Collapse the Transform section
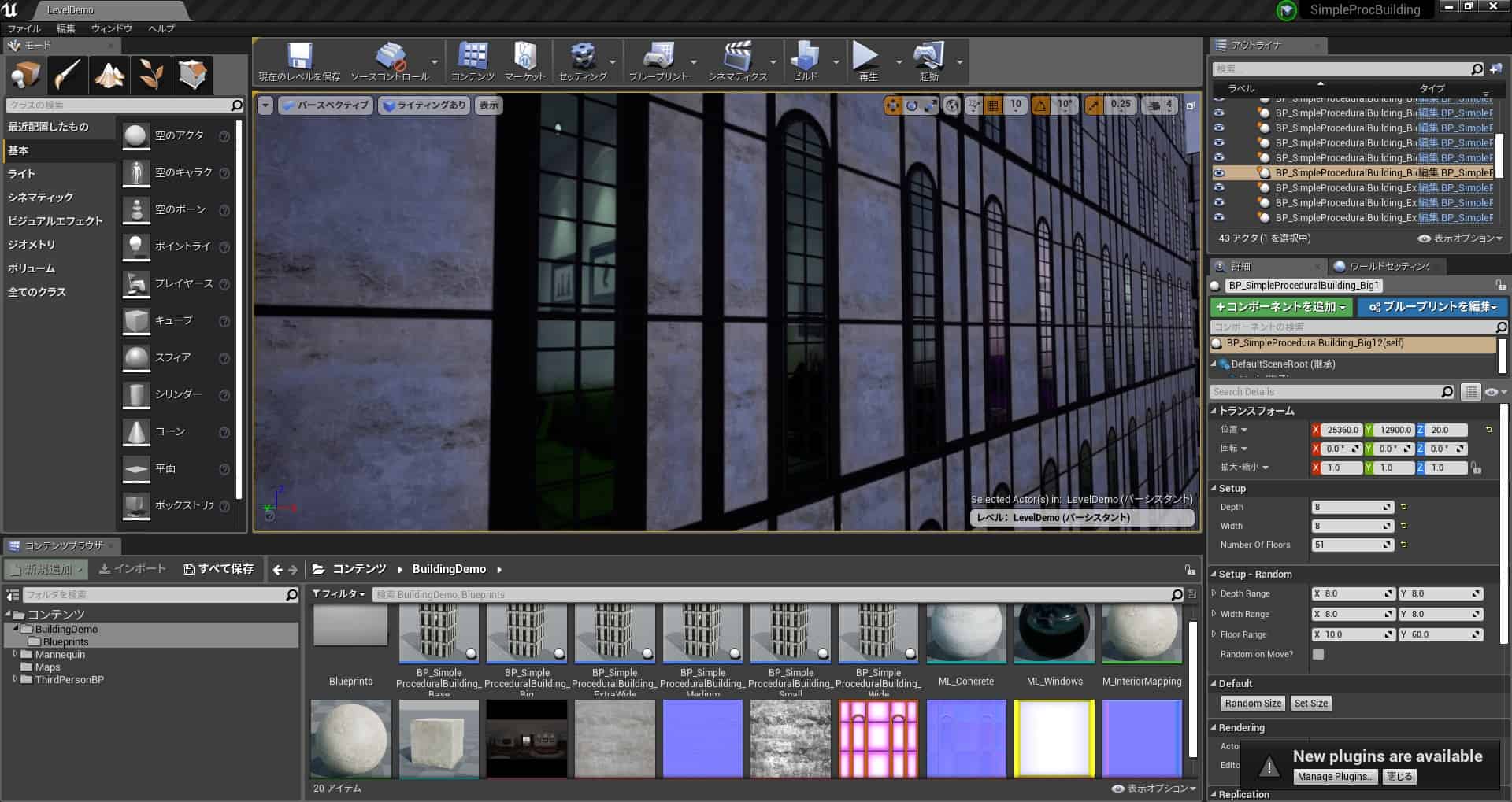The image size is (1512, 802). (x=1214, y=411)
